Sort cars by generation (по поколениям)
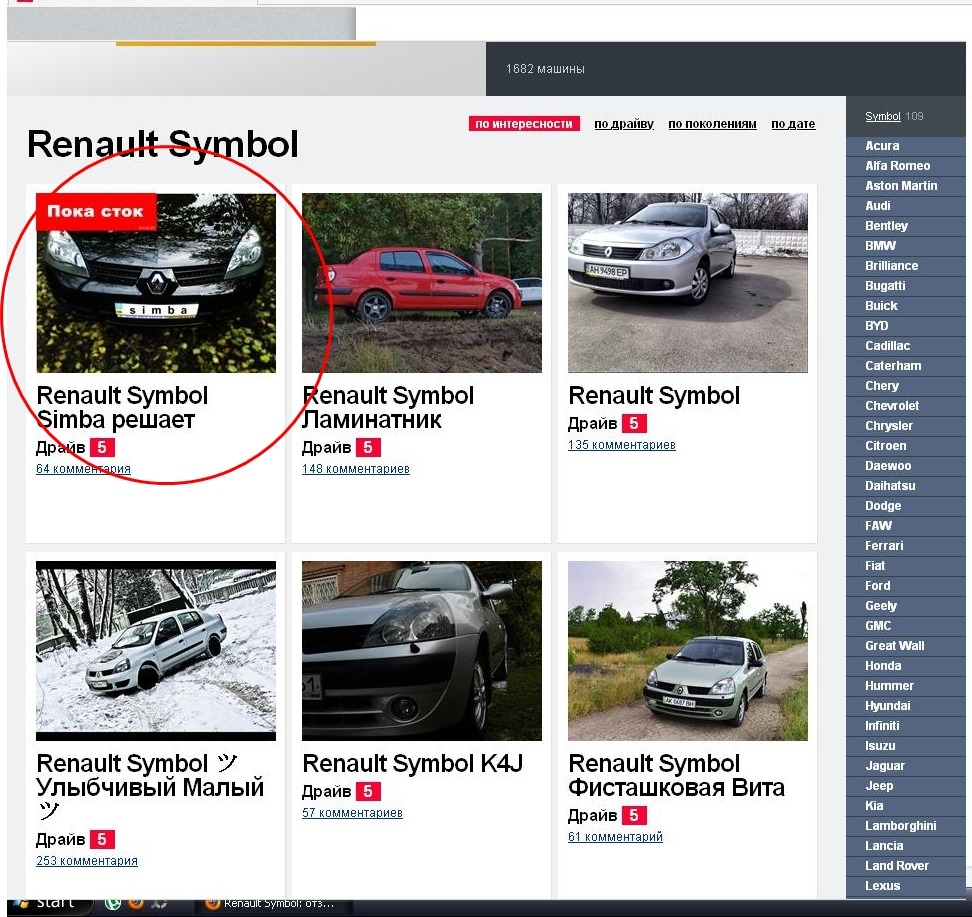 pyautogui.click(x=712, y=123)
